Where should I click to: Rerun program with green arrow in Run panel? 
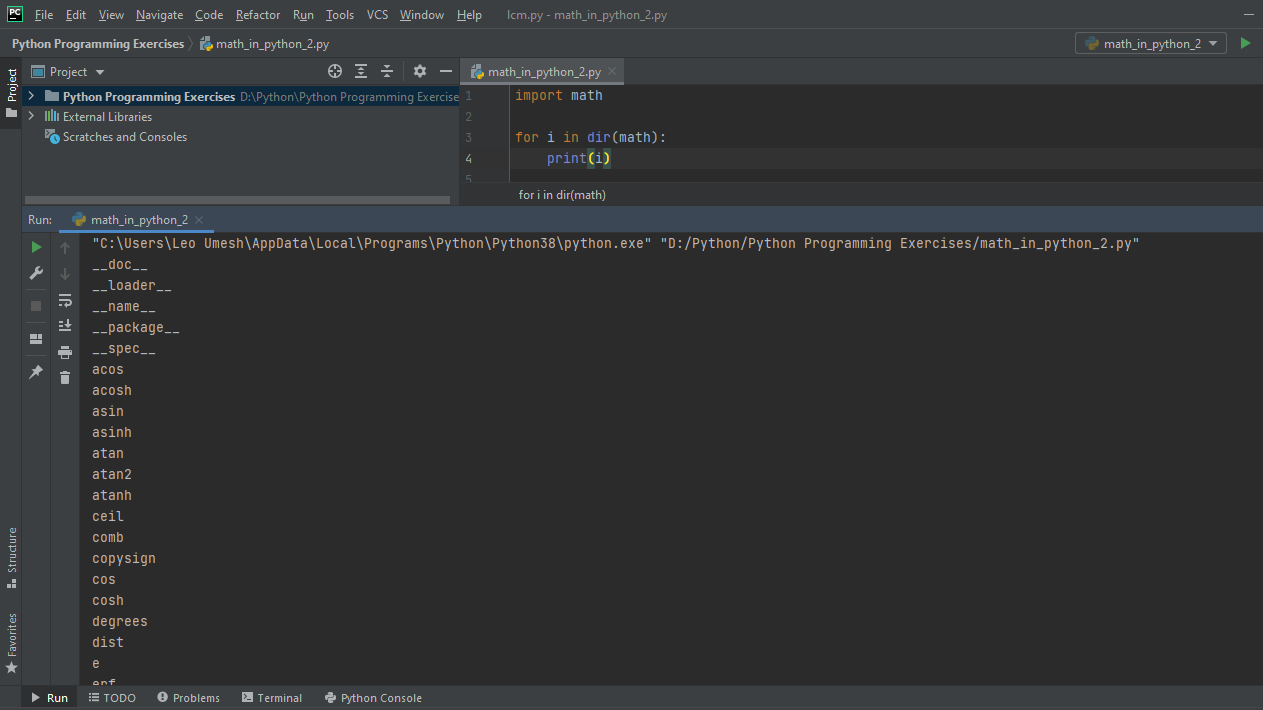36,247
